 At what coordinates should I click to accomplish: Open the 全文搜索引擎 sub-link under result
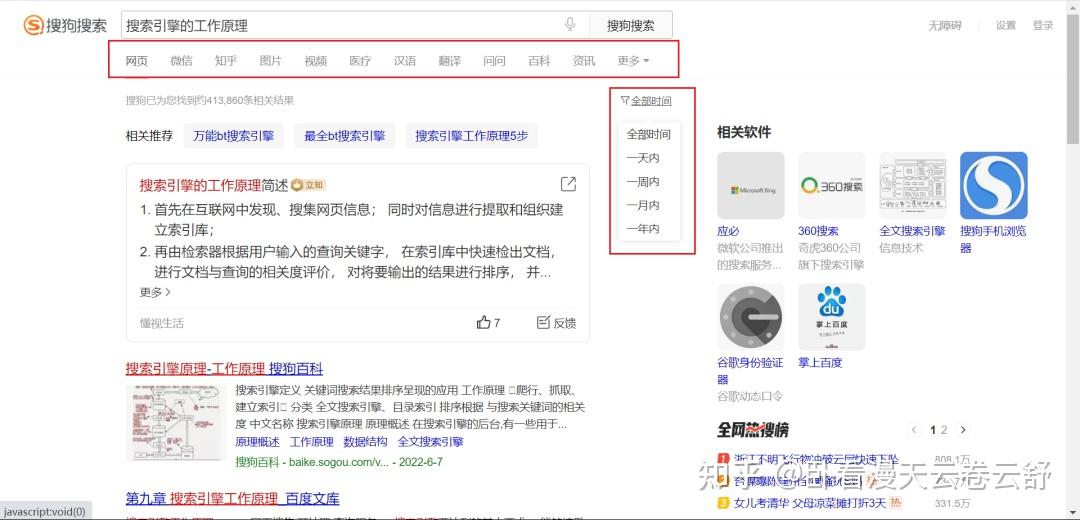[x=430, y=441]
